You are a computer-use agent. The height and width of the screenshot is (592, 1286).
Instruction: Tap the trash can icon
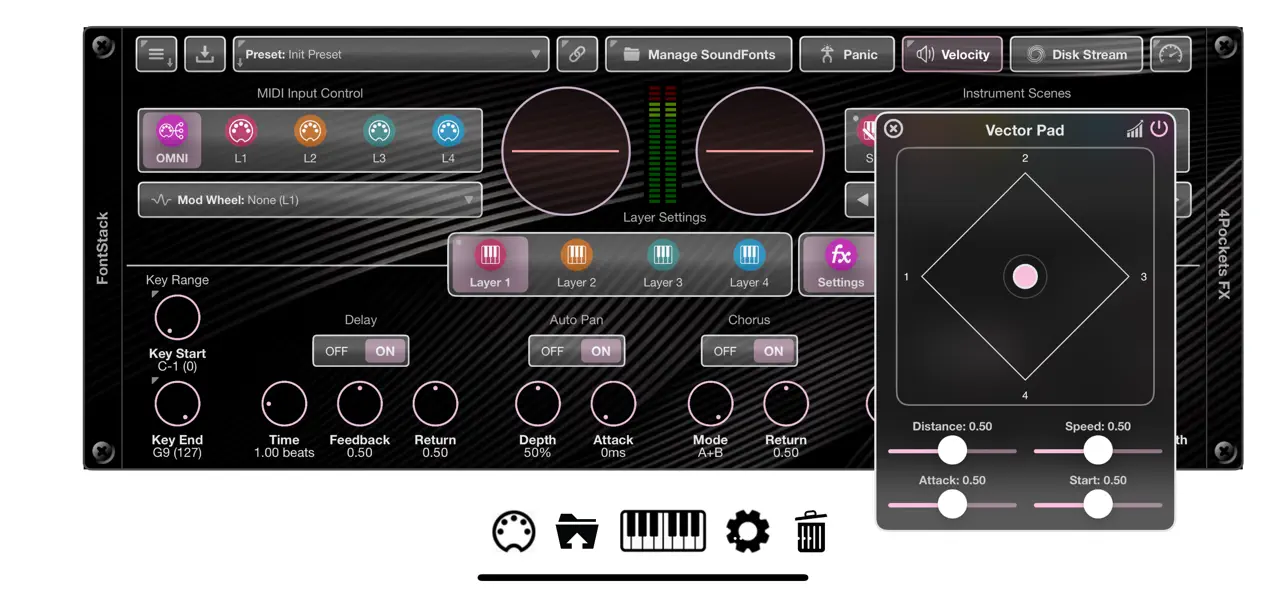pyautogui.click(x=811, y=531)
